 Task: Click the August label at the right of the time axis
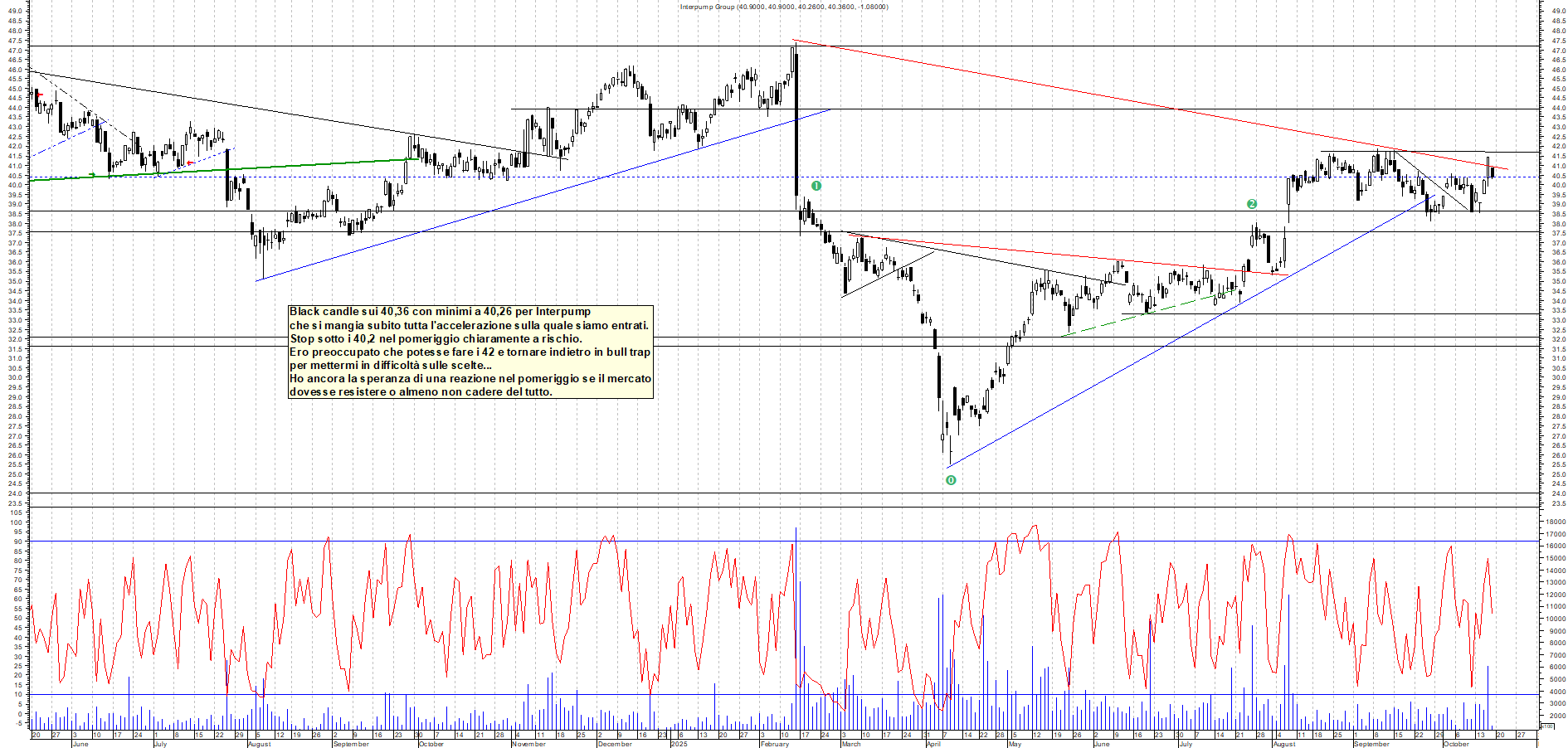click(x=1283, y=744)
